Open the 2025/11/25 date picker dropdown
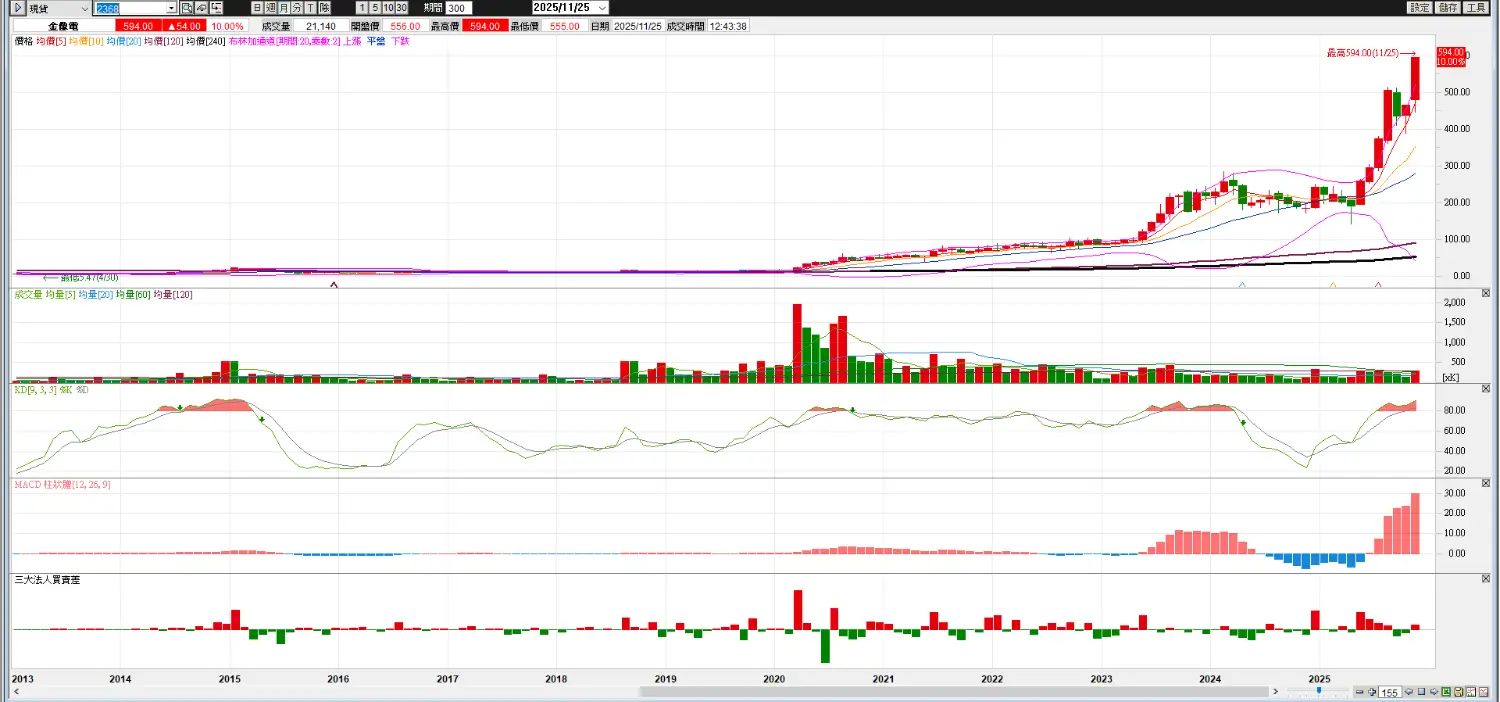The image size is (1500, 702). (601, 8)
